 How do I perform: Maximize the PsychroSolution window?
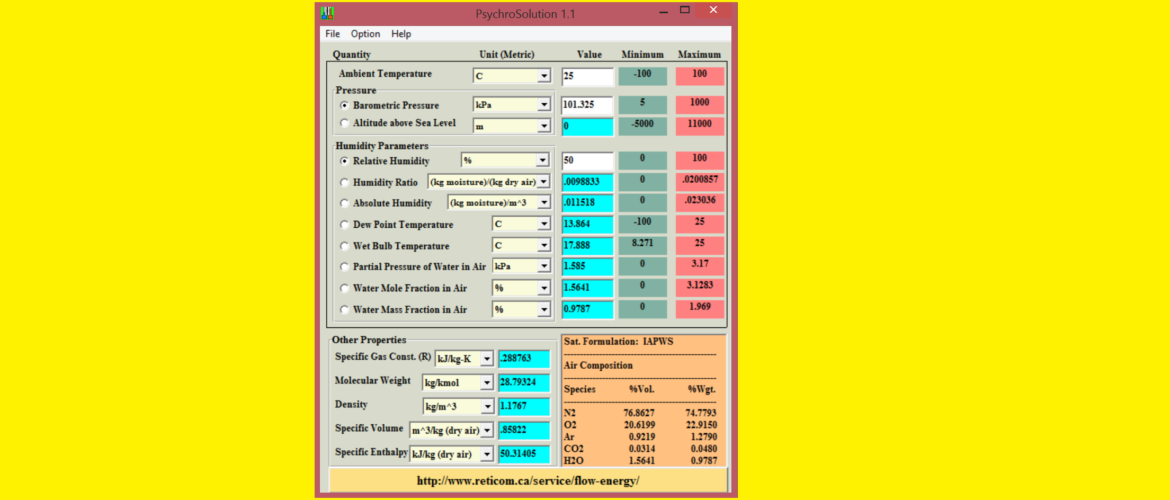(684, 10)
